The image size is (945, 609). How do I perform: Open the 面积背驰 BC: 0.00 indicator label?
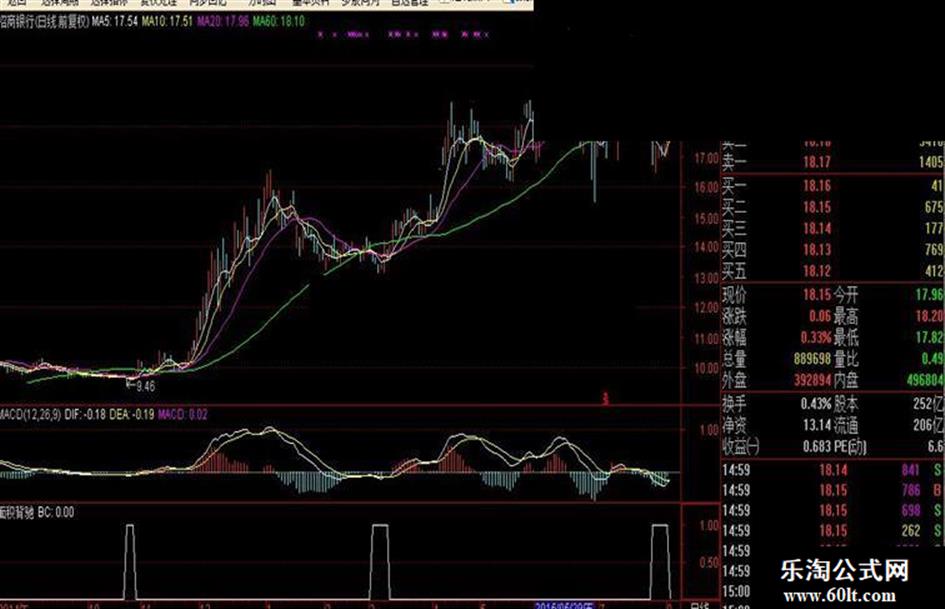coord(37,513)
